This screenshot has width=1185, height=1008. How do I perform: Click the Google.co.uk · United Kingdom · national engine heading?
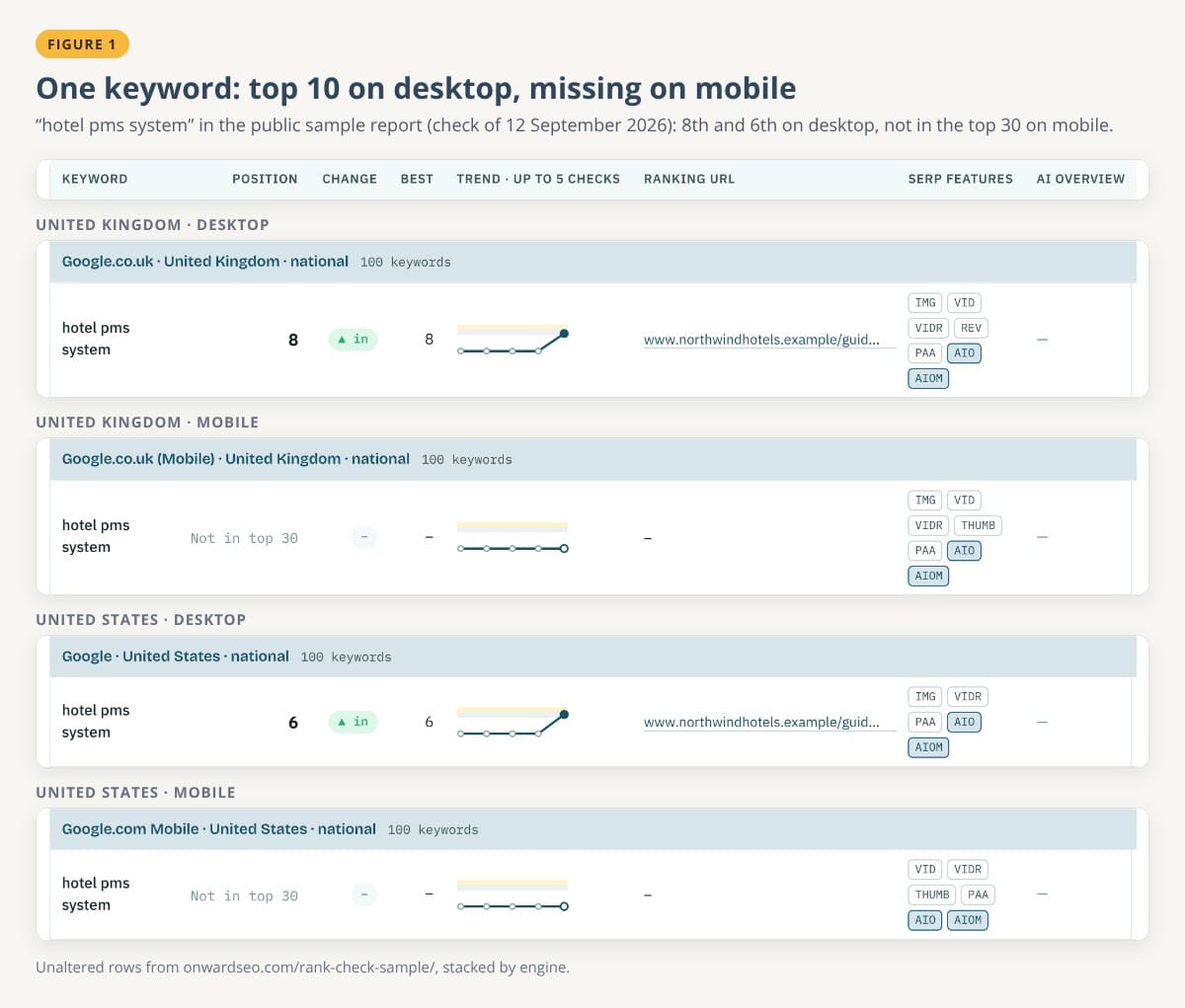205,262
